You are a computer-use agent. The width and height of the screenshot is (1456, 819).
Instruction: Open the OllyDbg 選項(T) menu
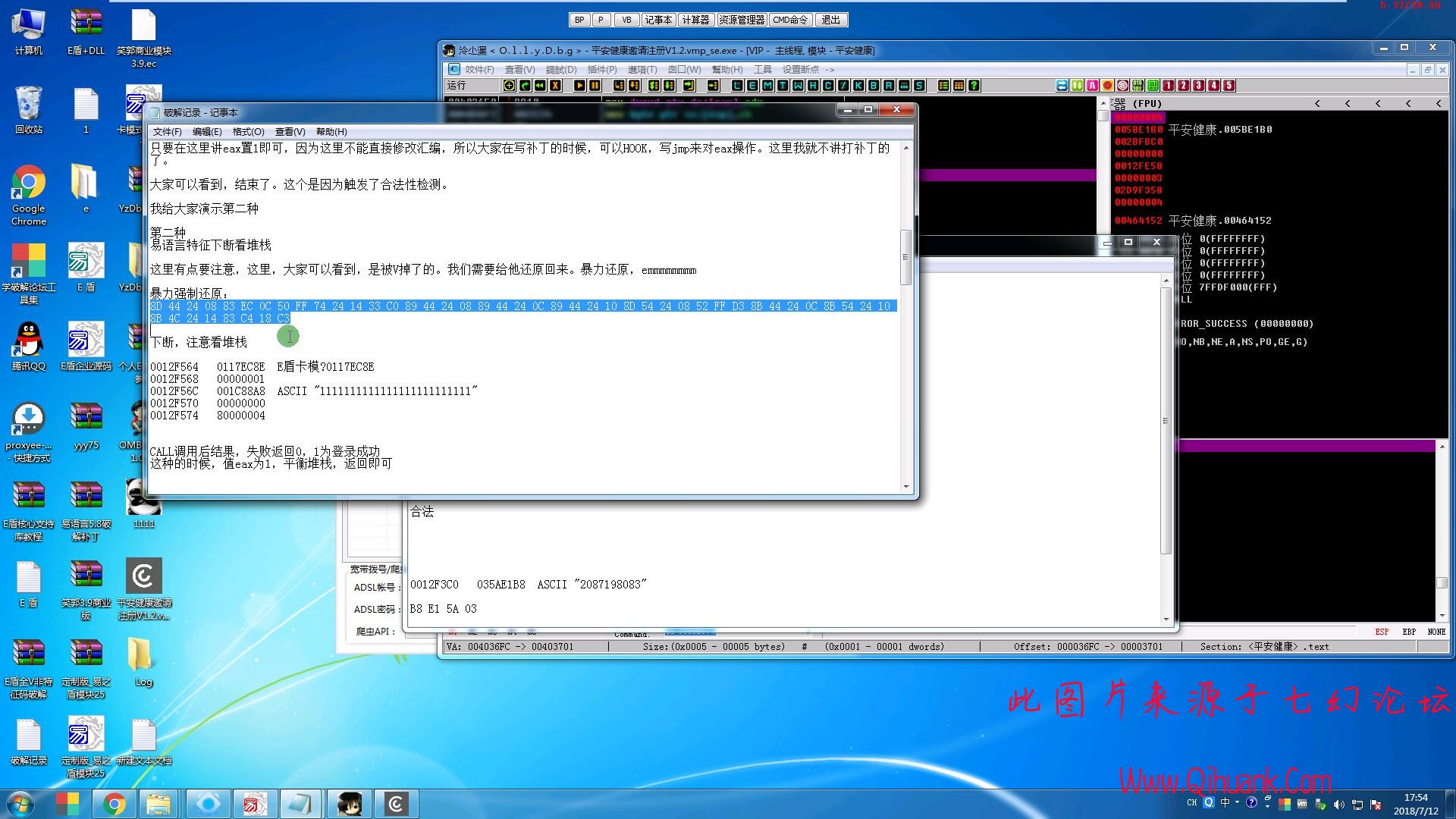pyautogui.click(x=642, y=69)
